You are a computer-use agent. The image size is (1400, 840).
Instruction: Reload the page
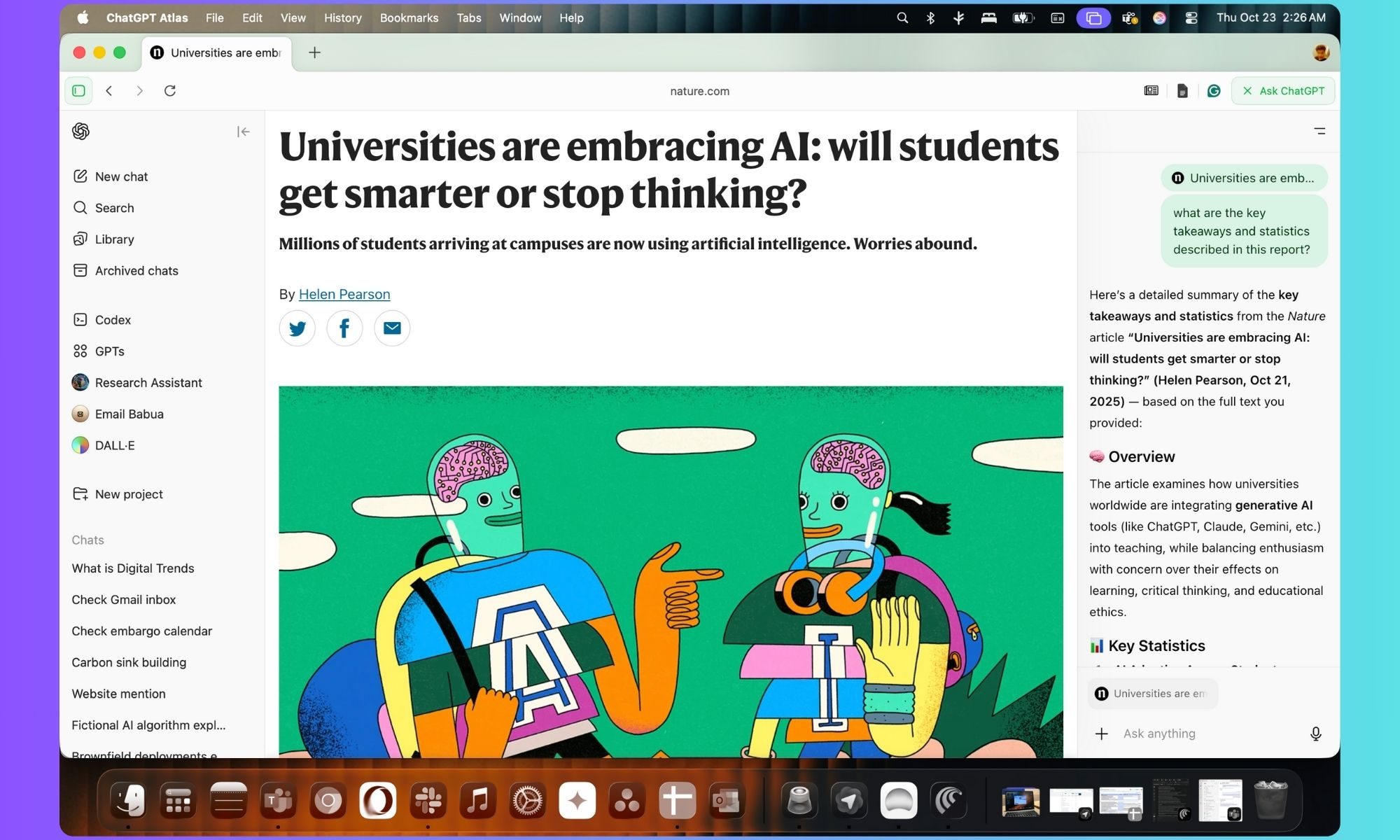click(170, 91)
